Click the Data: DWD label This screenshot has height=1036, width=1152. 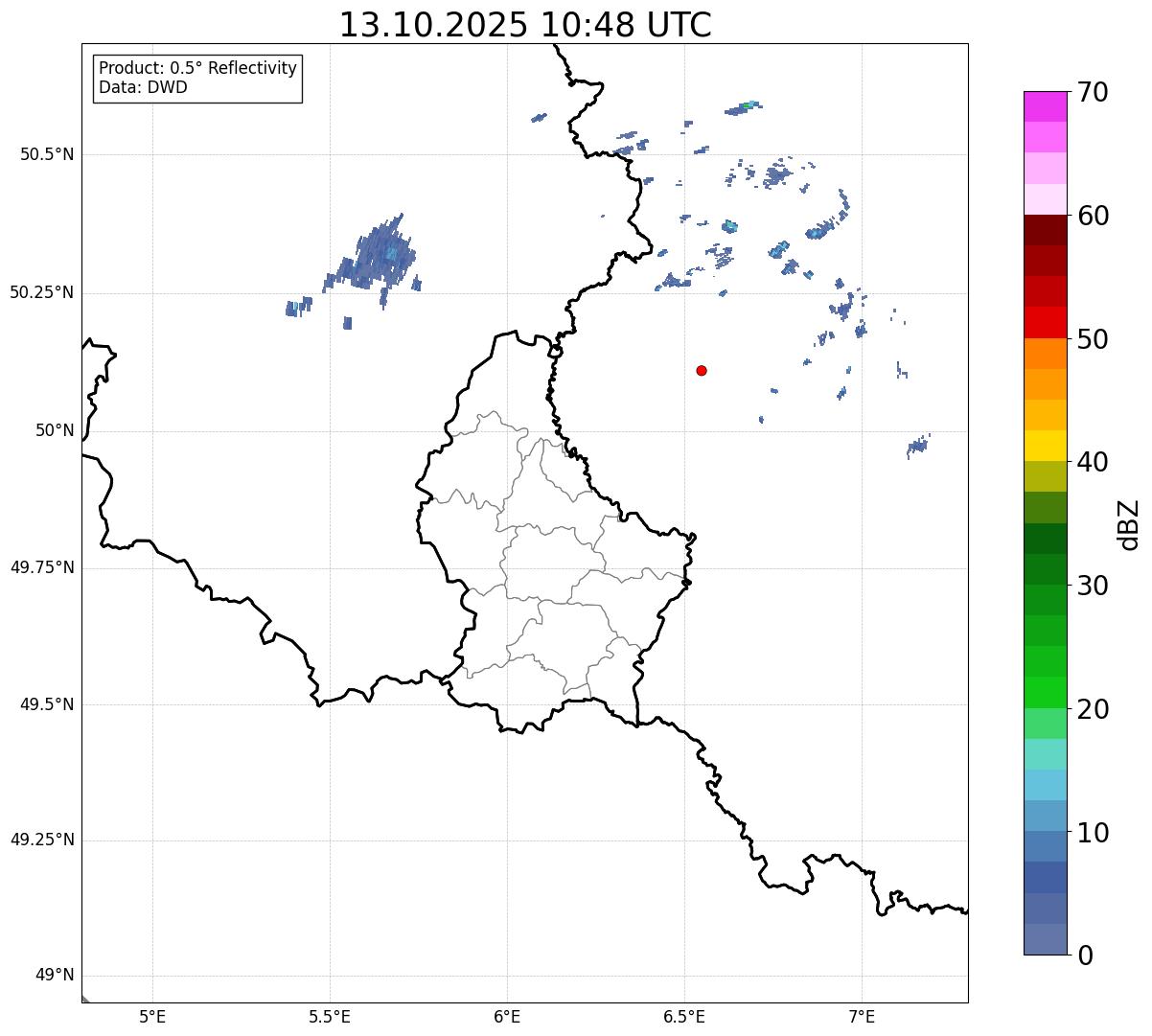(143, 87)
